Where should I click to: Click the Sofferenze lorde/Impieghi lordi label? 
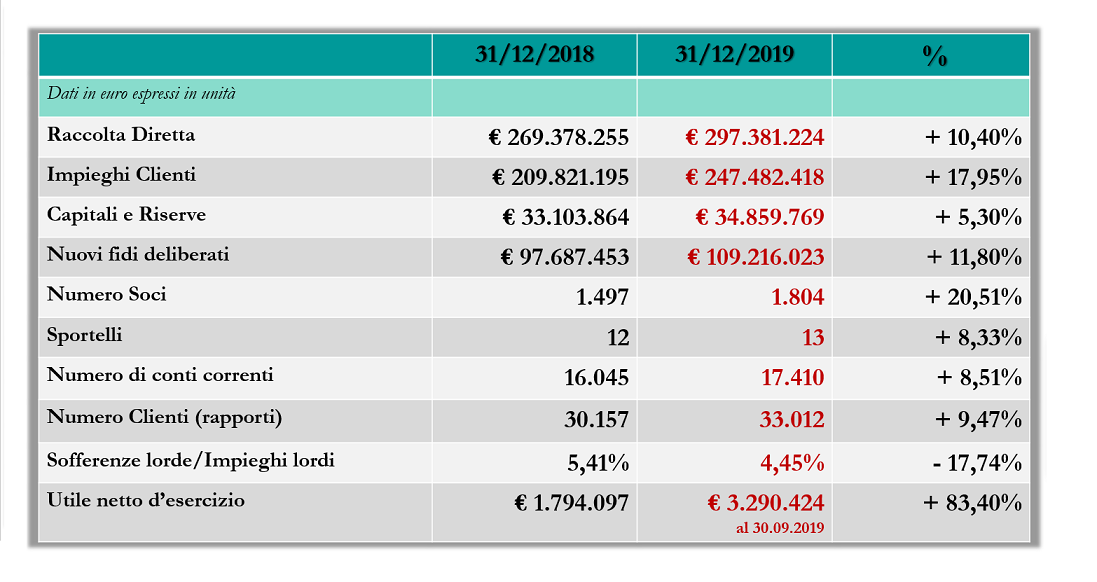pos(190,460)
